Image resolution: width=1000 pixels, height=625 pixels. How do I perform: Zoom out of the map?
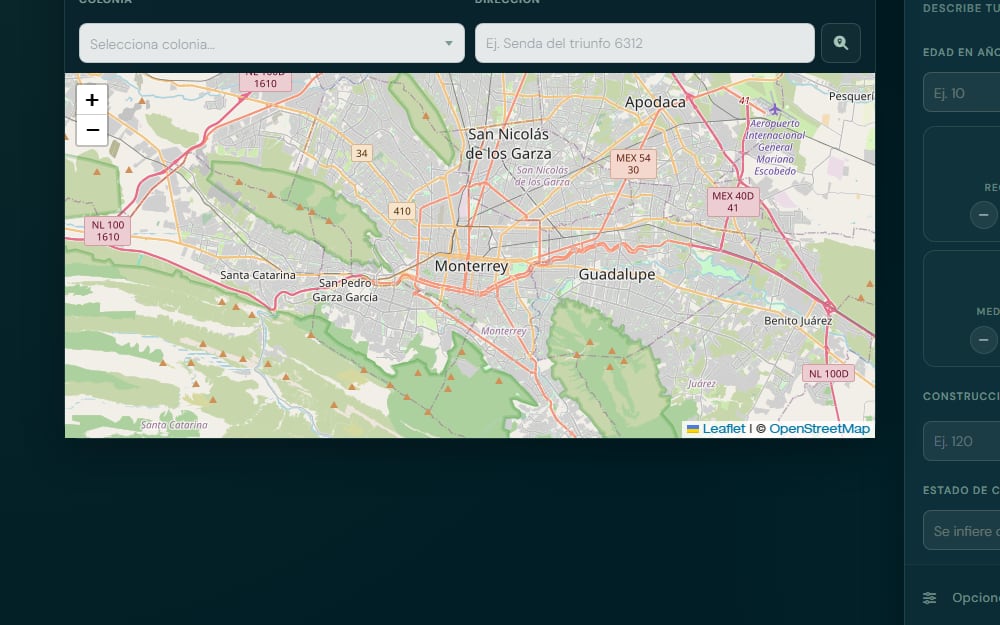coord(92,130)
